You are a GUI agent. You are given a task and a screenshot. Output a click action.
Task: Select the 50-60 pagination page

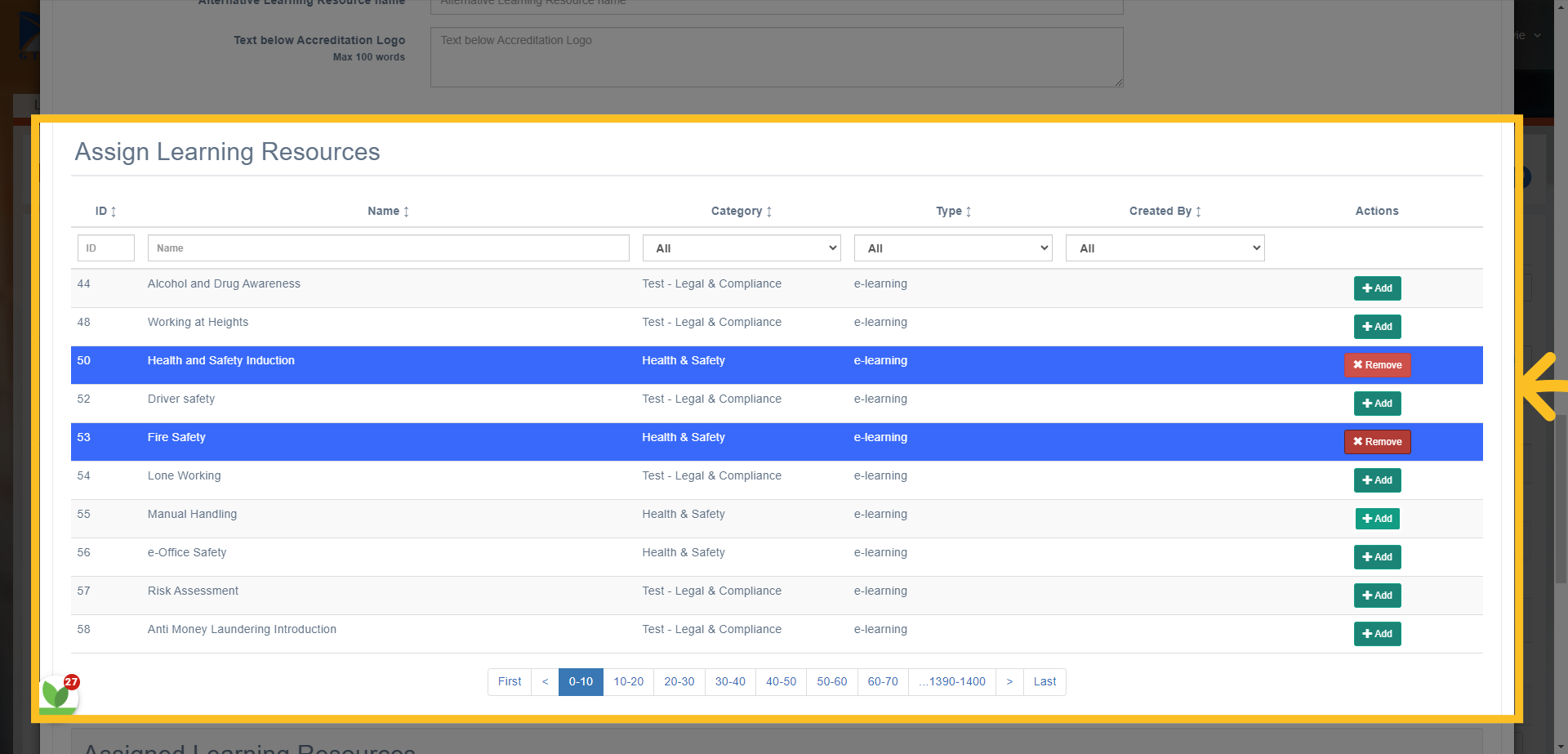tap(832, 682)
